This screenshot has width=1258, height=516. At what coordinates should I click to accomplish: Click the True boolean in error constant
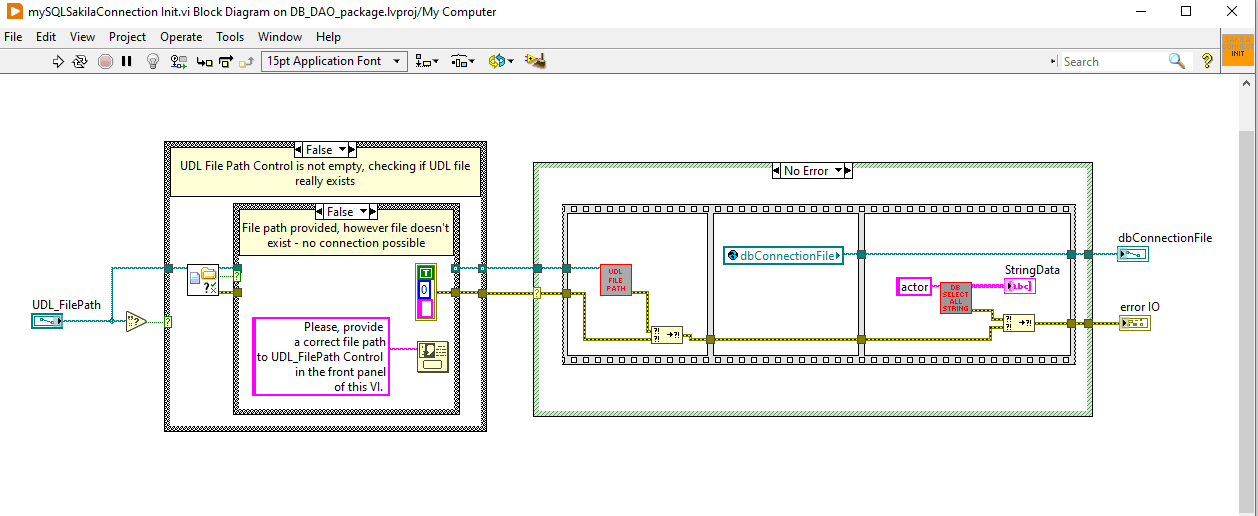pos(426,272)
